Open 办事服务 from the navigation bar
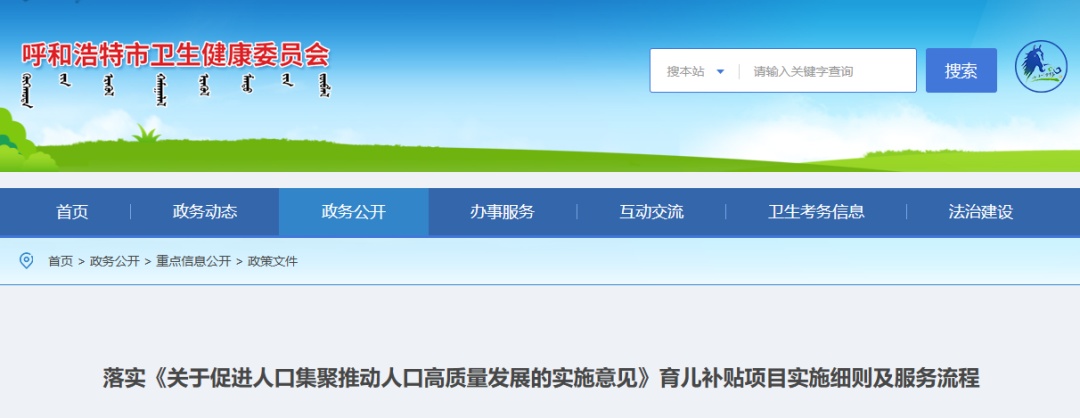1080x418 pixels. tap(502, 212)
